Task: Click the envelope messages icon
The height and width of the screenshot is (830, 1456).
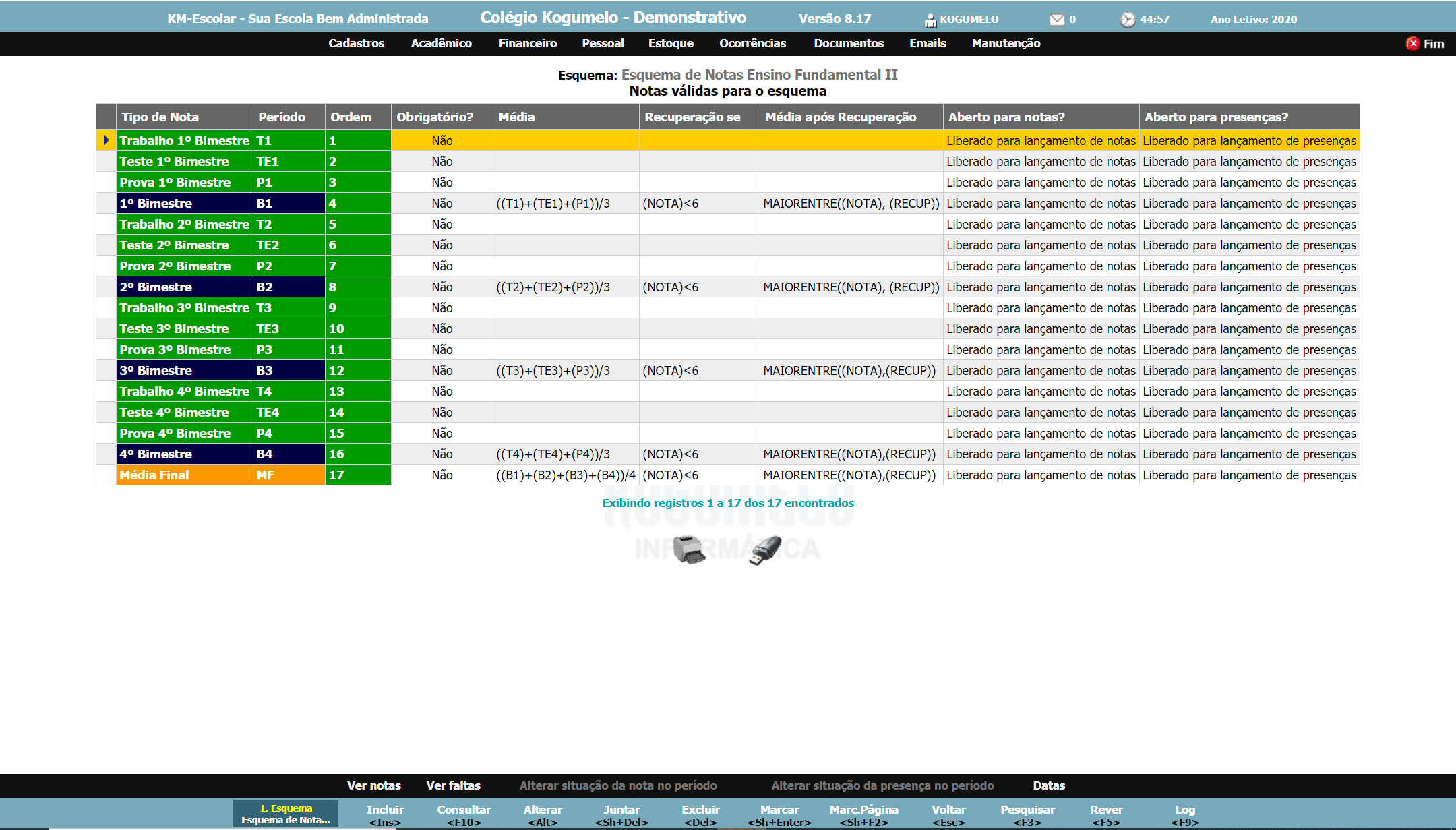Action: 1056,20
